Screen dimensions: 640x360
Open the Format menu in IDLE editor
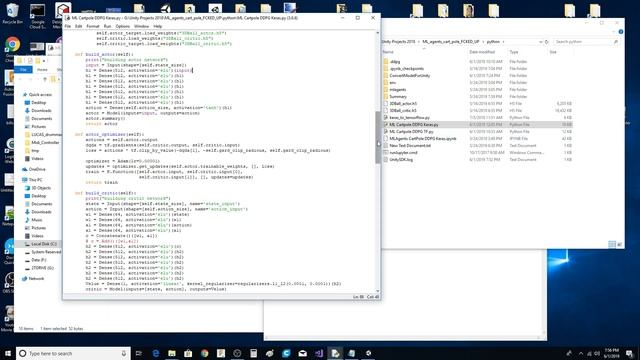tap(93, 26)
